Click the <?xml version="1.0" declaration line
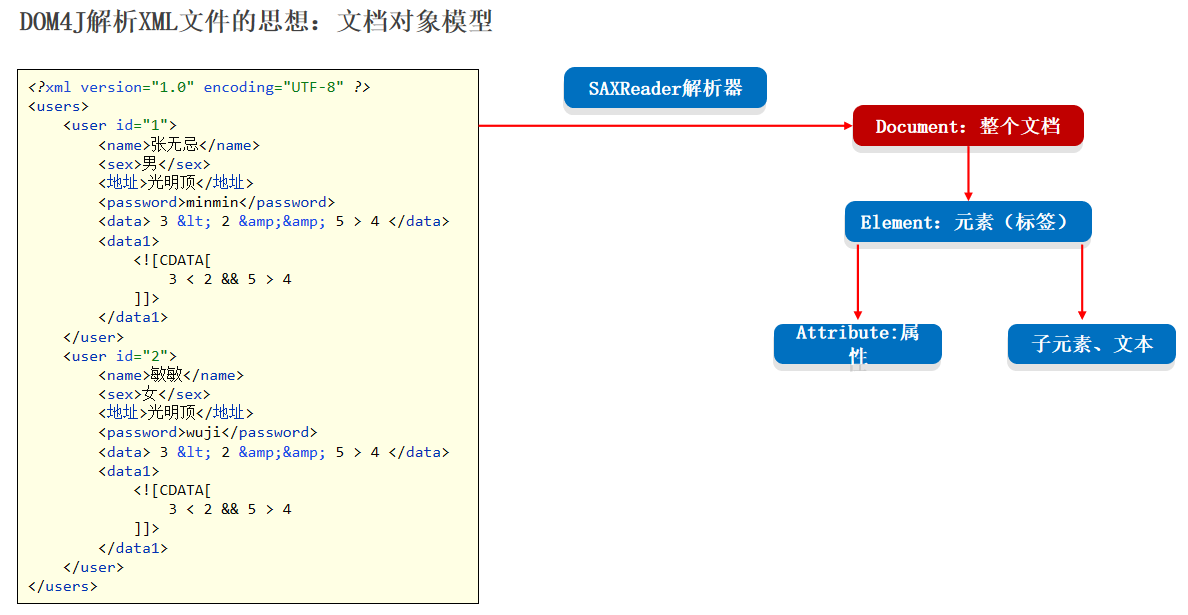The width and height of the screenshot is (1188, 615). (x=199, y=87)
